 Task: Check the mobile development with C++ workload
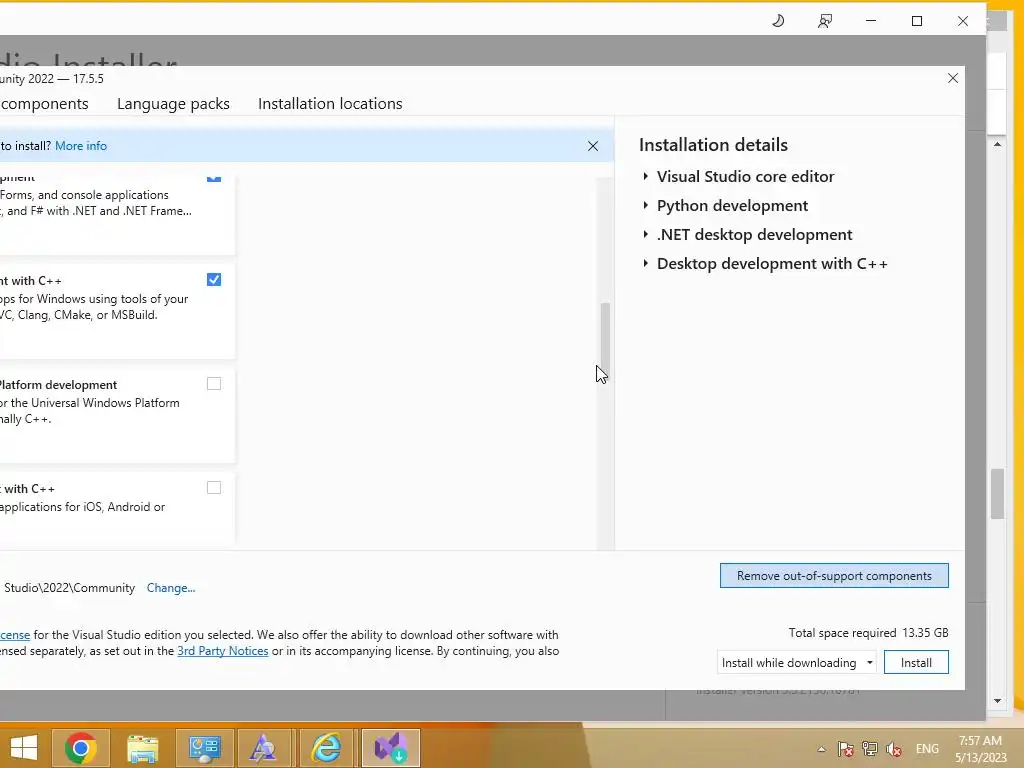tap(214, 488)
